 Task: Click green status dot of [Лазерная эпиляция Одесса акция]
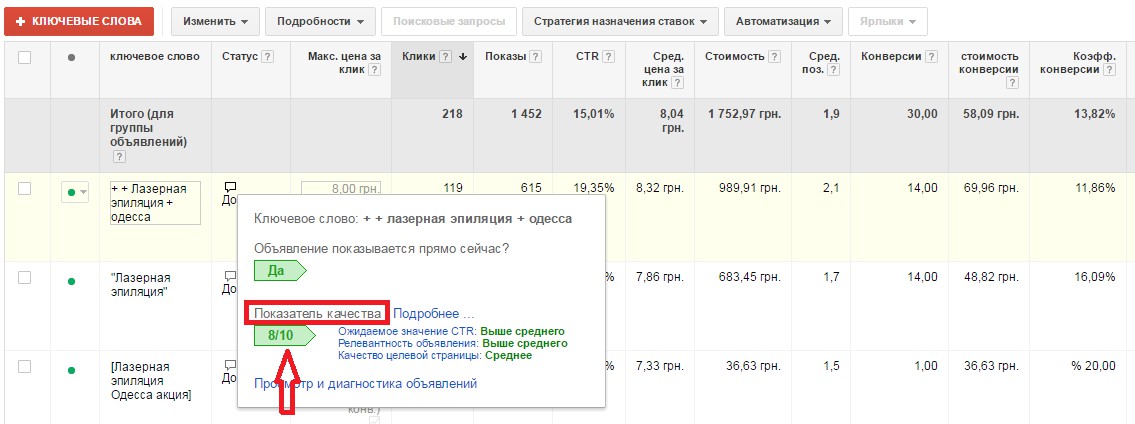[x=71, y=370]
